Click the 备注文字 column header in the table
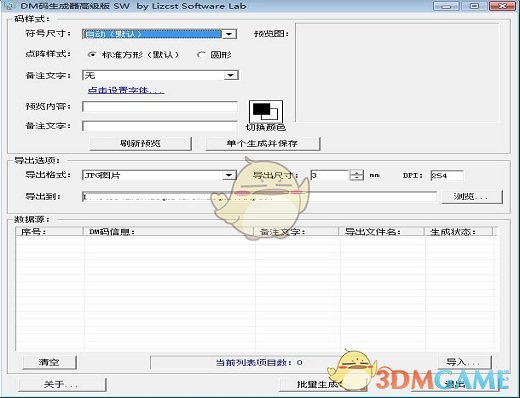 click(x=296, y=232)
